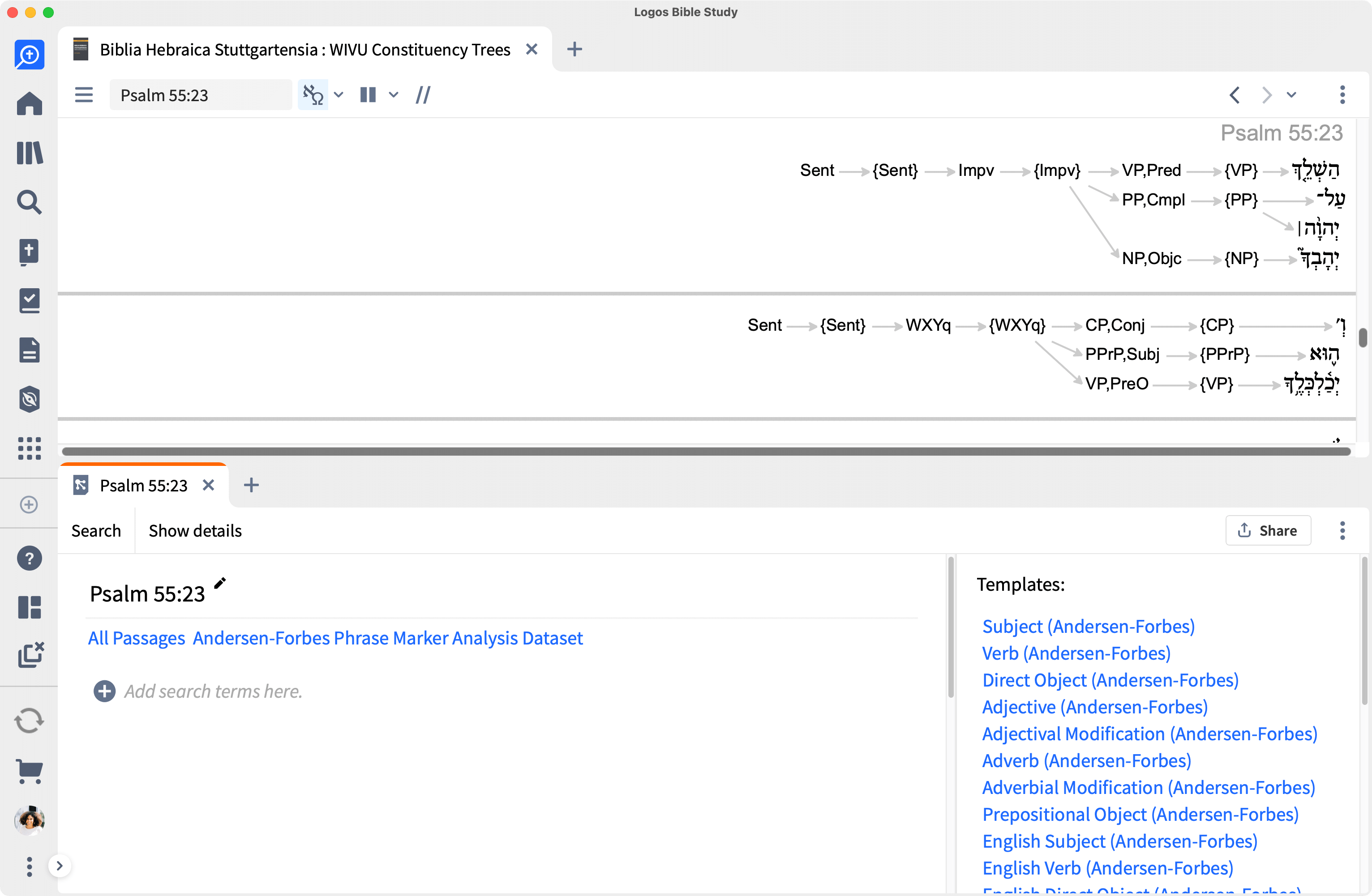Close the Biblia Hebraica Stuttgartensia tab
Screen dimensions: 1372x896
532,50
